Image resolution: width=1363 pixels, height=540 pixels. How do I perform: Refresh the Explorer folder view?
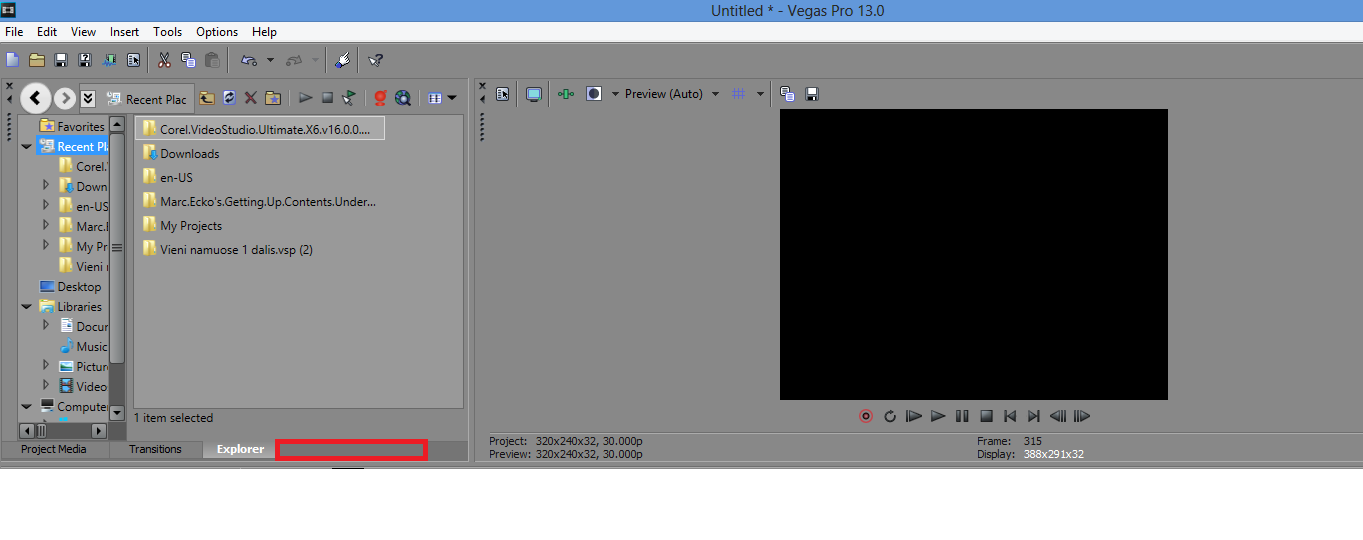[x=229, y=98]
